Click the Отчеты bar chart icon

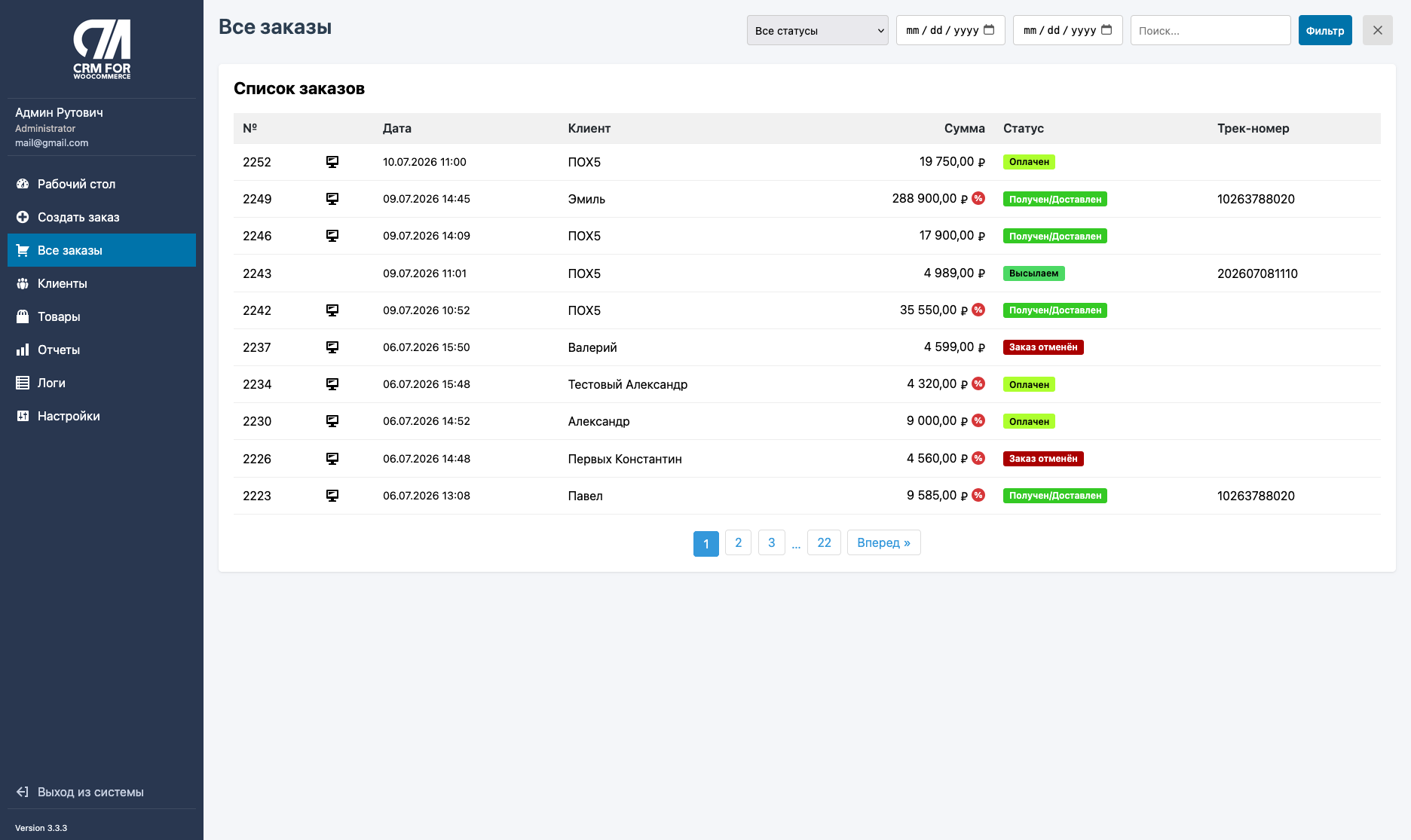(23, 350)
